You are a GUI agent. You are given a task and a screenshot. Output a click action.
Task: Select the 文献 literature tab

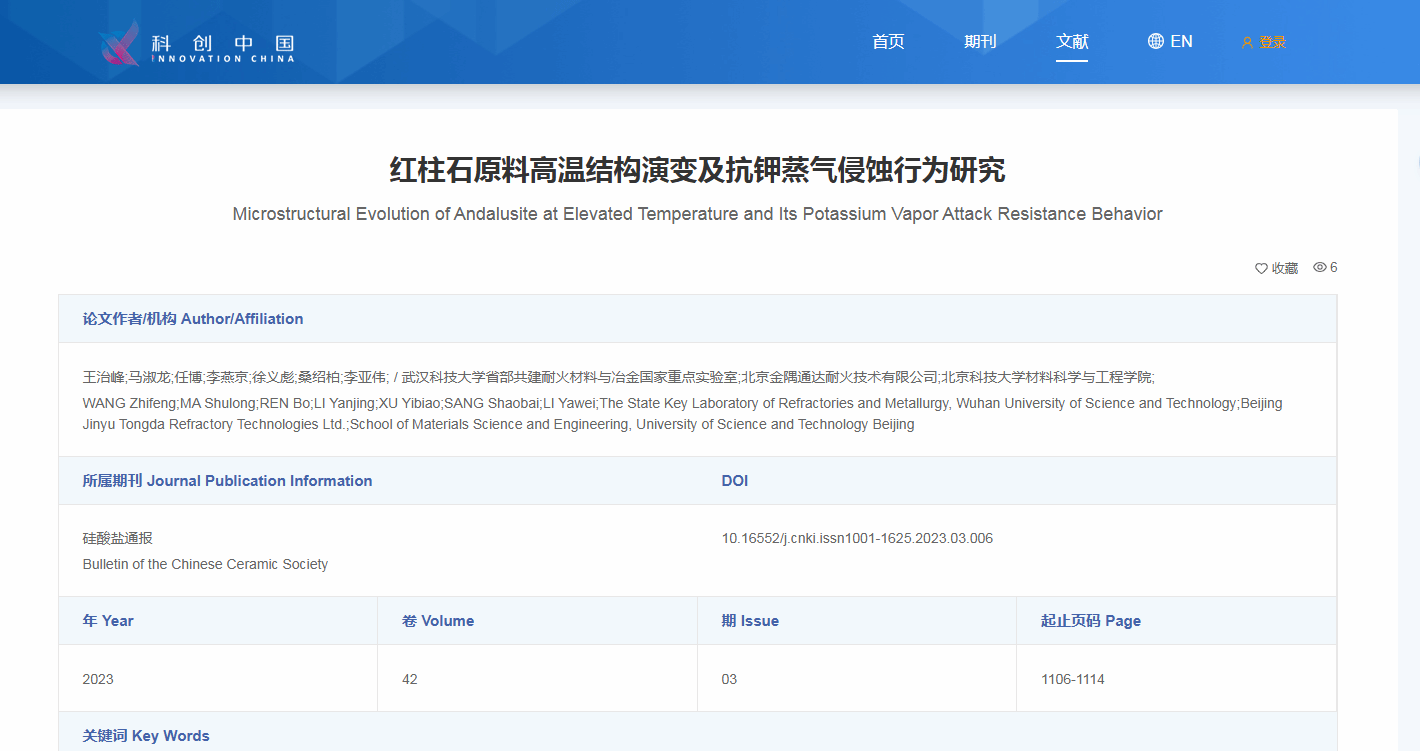pyautogui.click(x=1072, y=41)
